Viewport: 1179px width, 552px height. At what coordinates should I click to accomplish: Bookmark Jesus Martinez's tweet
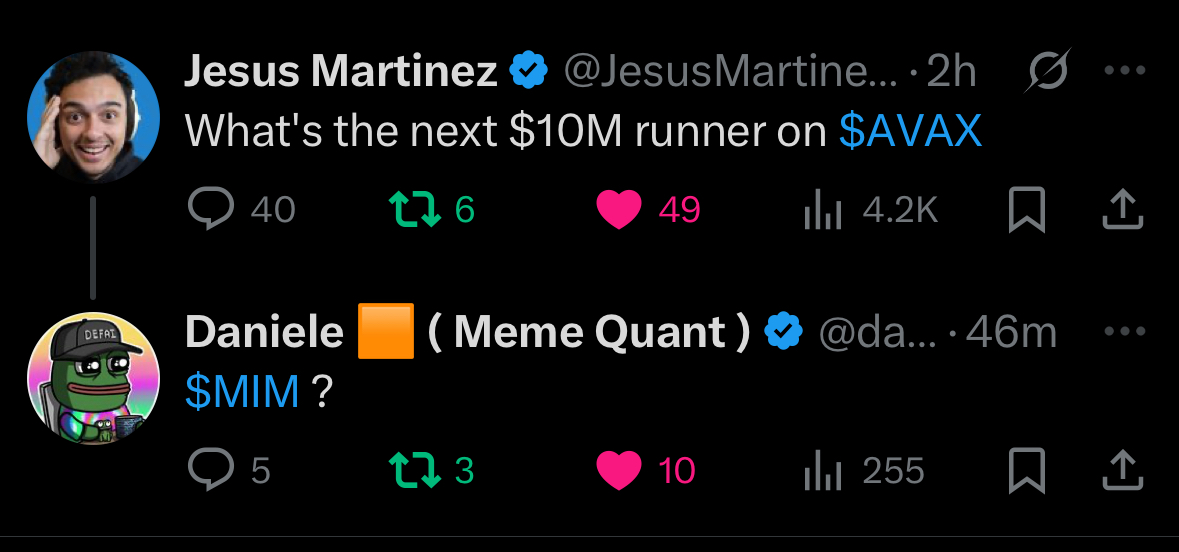pyautogui.click(x=1026, y=210)
